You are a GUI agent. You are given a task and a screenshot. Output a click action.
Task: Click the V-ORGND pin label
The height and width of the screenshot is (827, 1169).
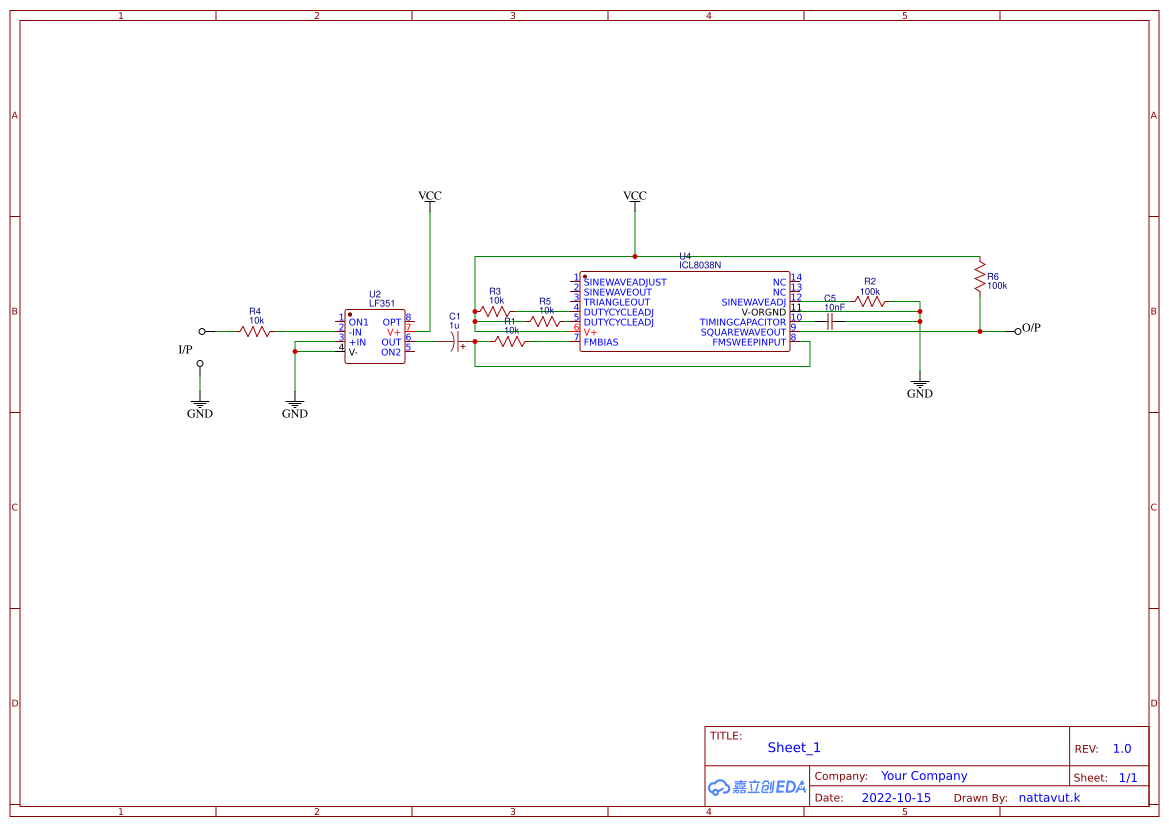[x=763, y=312]
